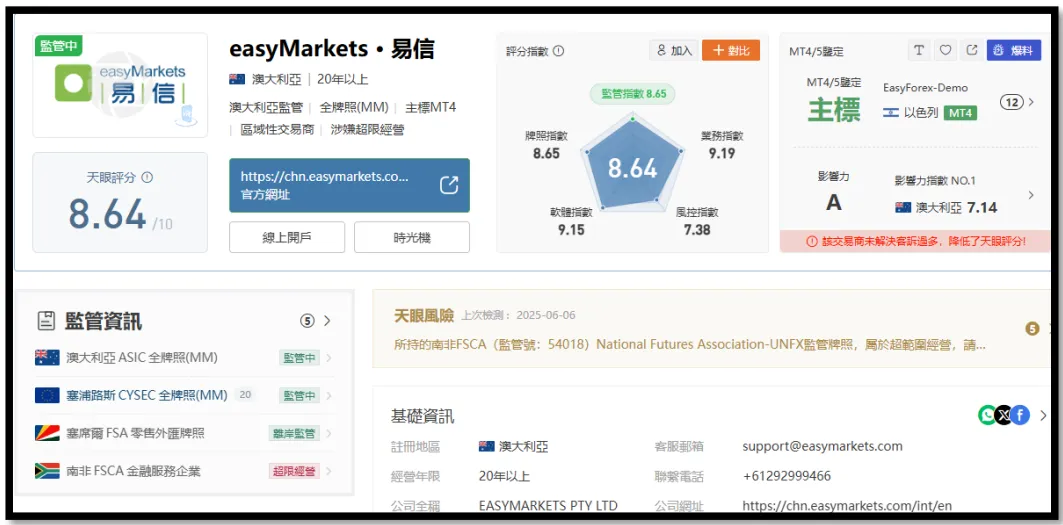Viewport: 1063px width, 525px height.
Task: Click the Israel flag beside 以色列
Action: [x=891, y=113]
